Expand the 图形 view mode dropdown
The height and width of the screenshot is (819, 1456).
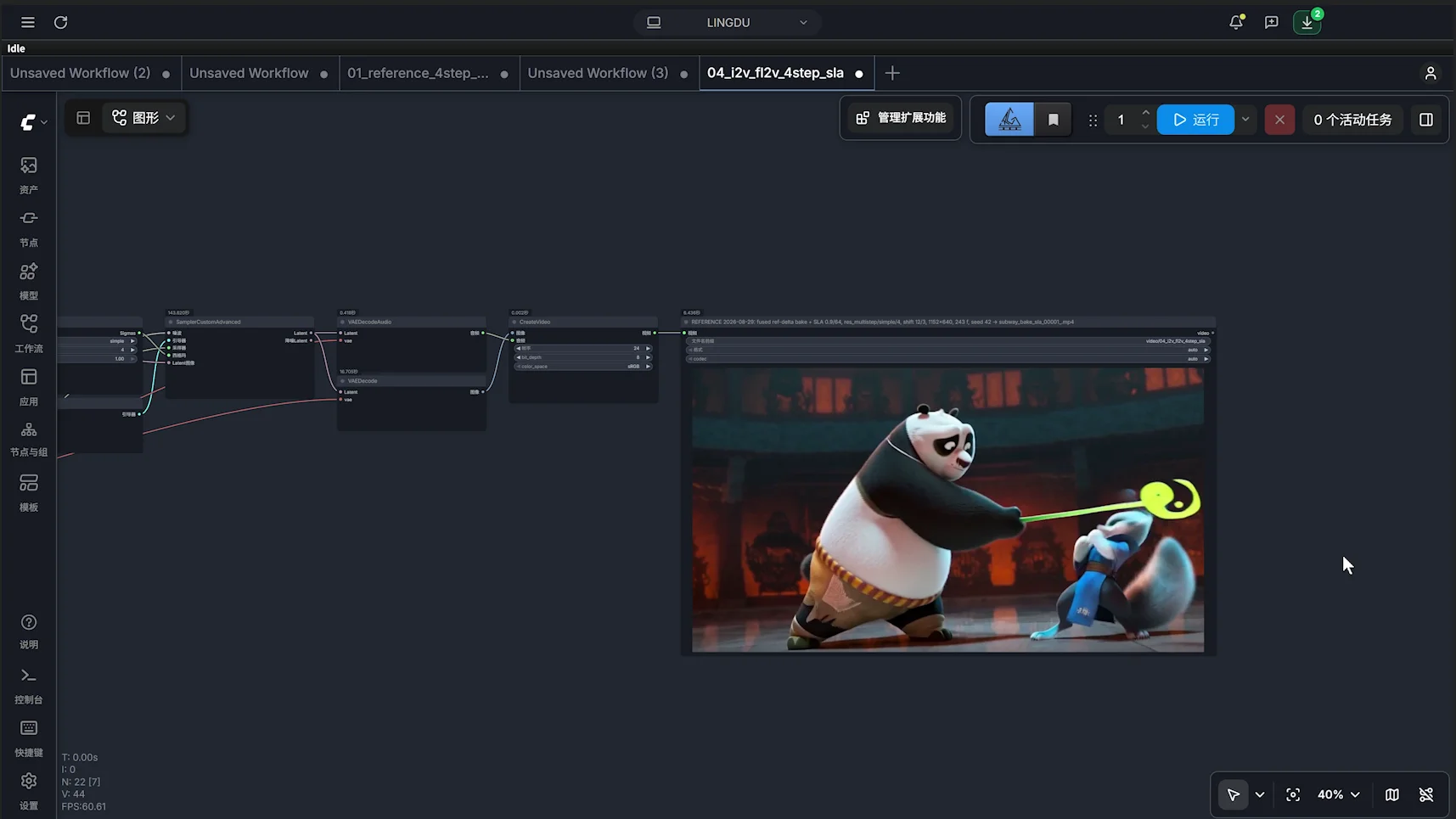[x=143, y=118]
